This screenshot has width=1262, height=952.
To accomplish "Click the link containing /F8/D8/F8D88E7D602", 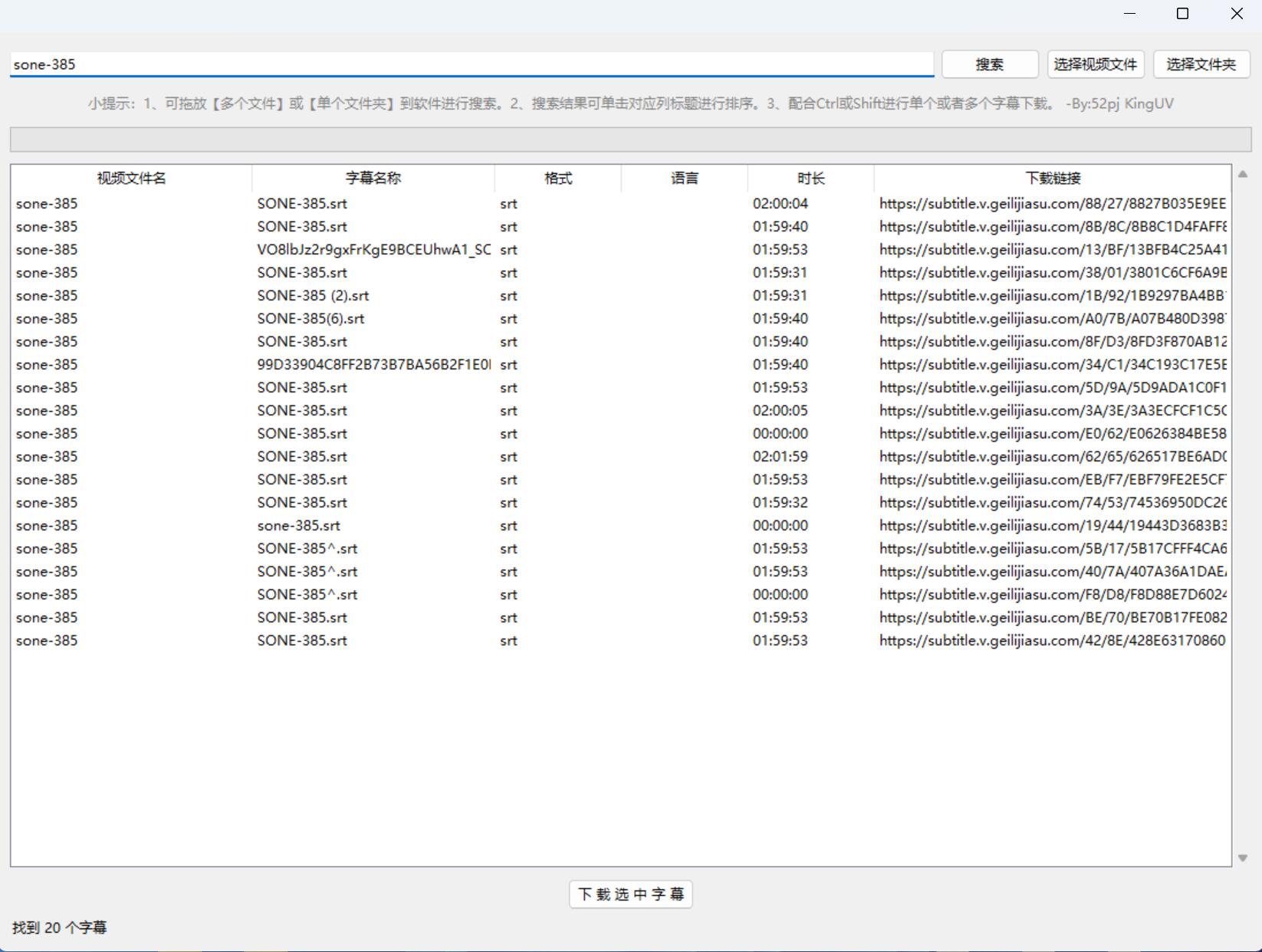I will (x=1053, y=595).
